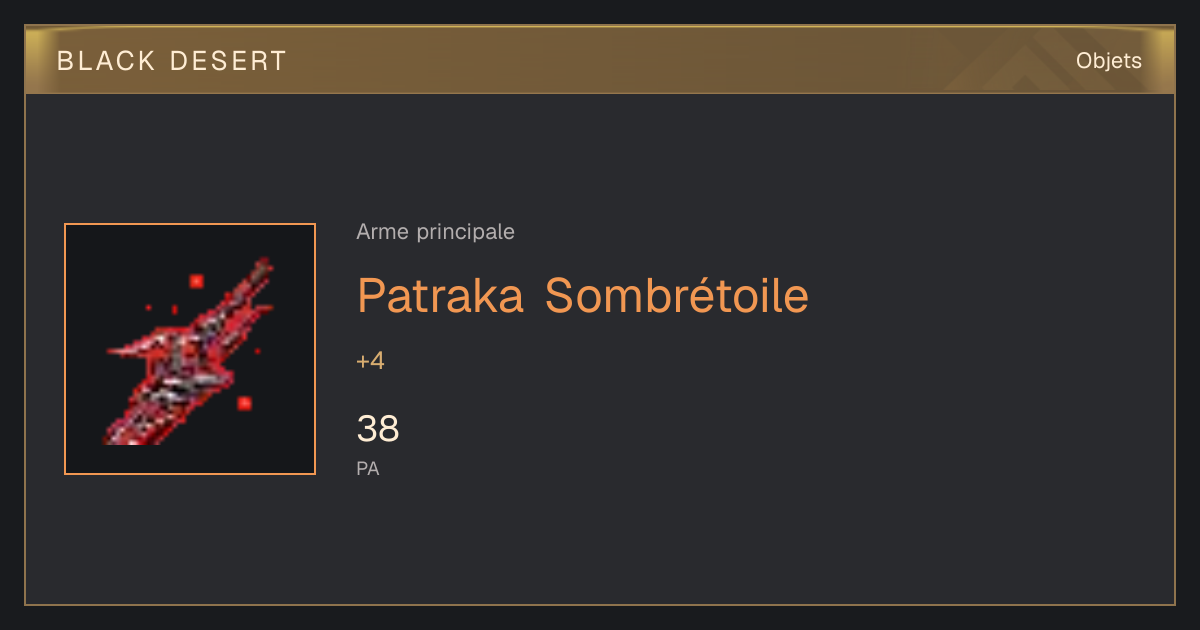This screenshot has width=1200, height=630.
Task: Click the pointed tip of the weapon artwork
Action: point(264,266)
